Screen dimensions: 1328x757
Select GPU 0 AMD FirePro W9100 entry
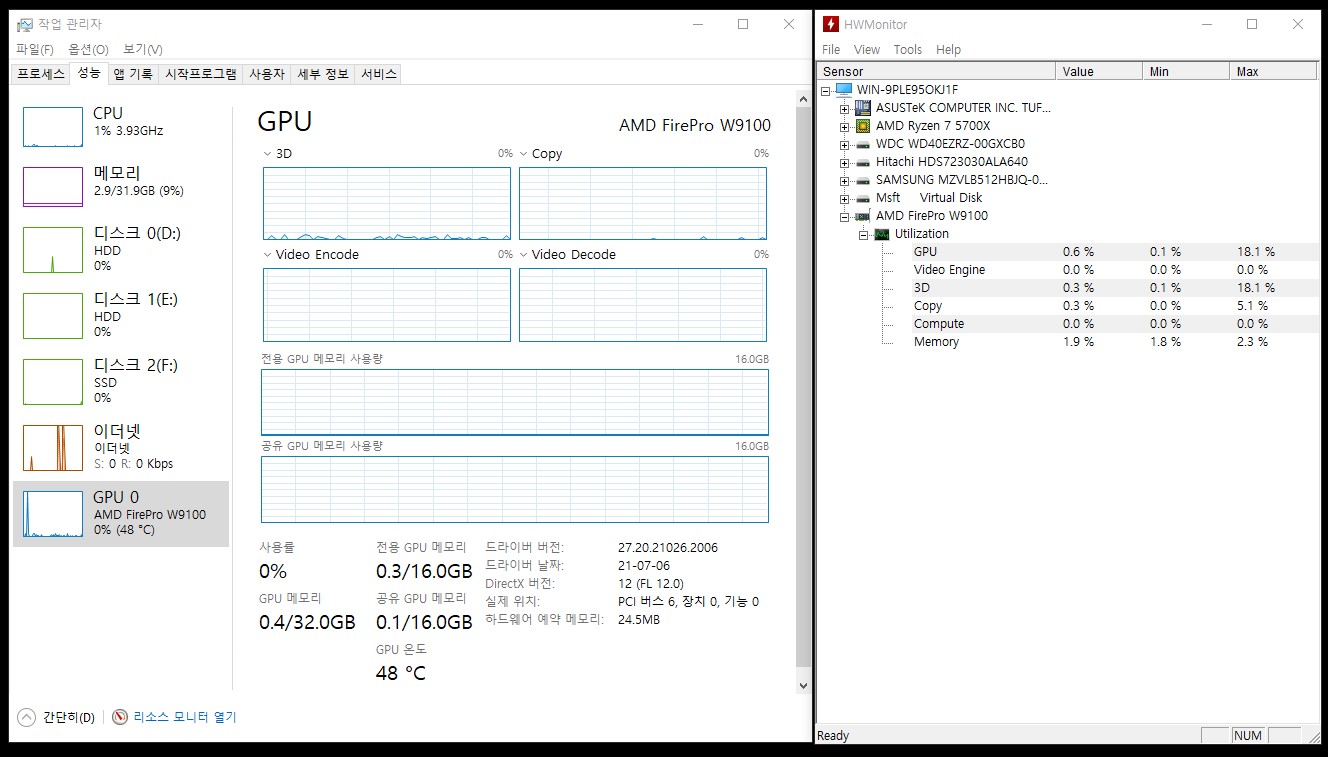(x=120, y=513)
